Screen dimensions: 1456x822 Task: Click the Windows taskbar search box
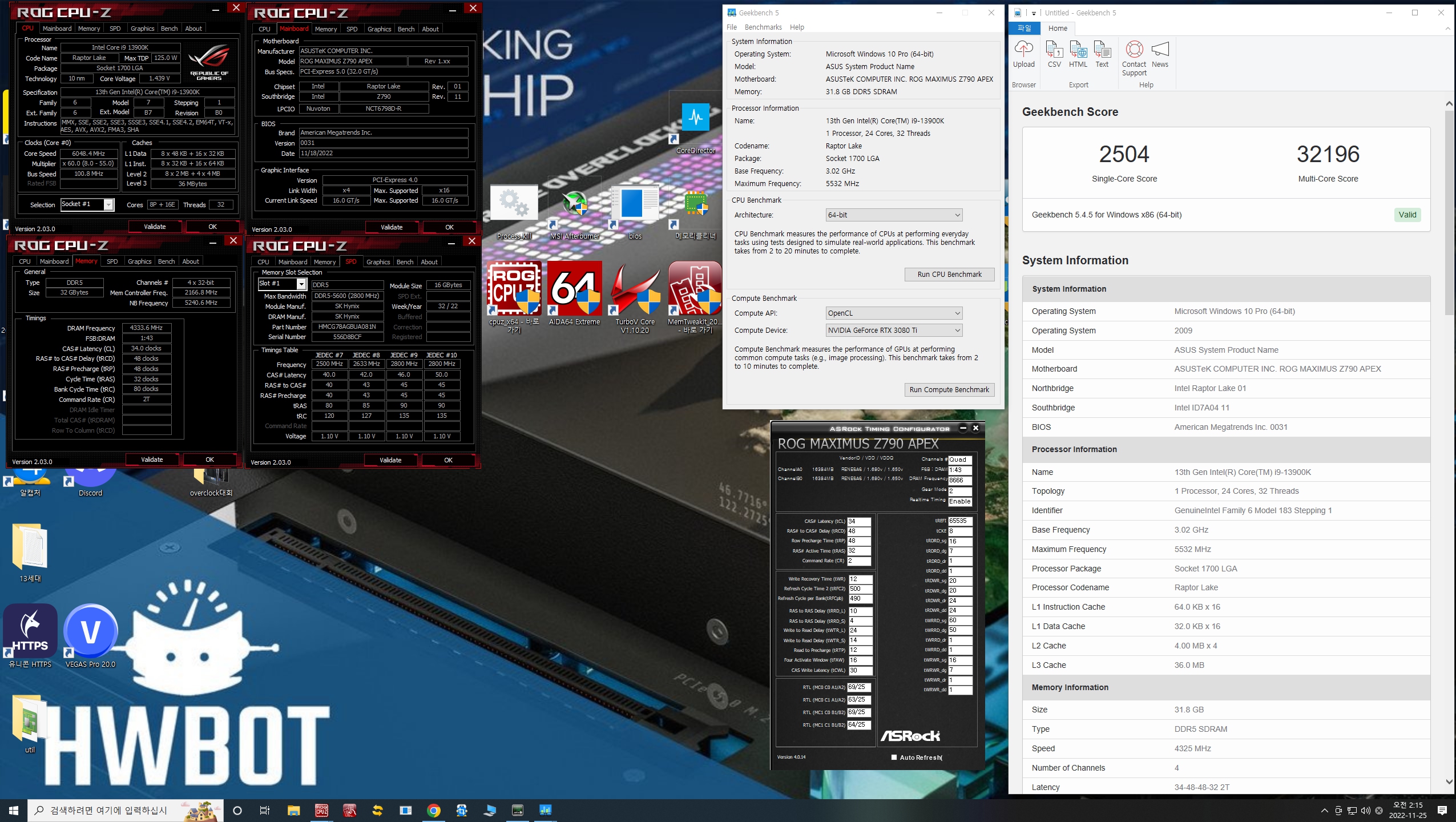[x=124, y=810]
